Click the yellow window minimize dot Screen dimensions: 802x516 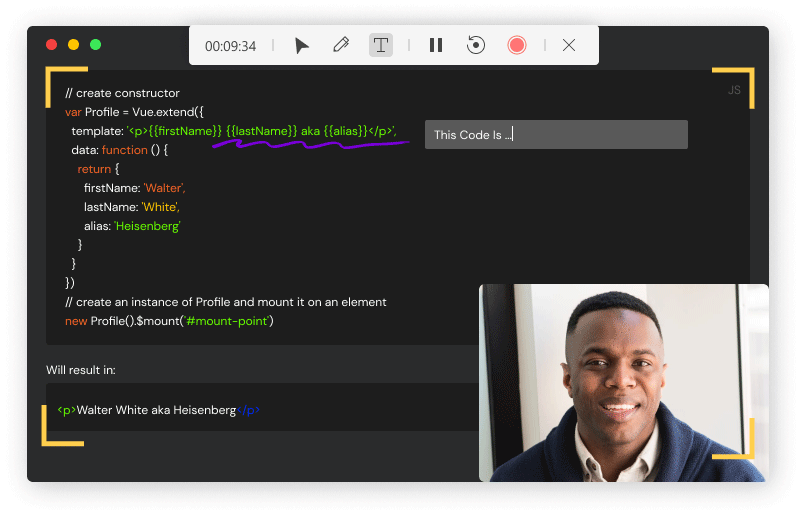click(x=74, y=44)
